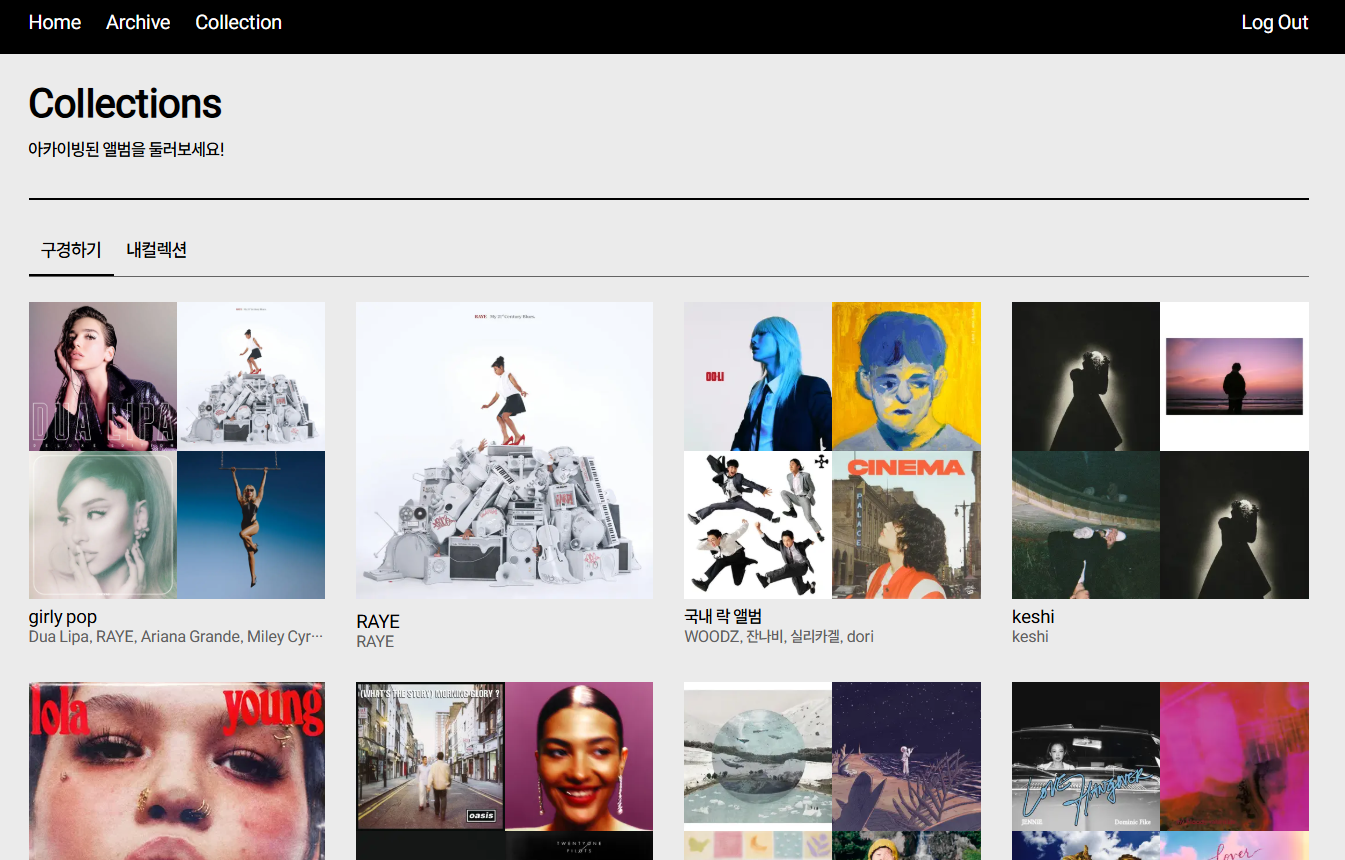Screen dimensions: 1345x860
Task: Select the Love Hangover album cover
Action: [x=1086, y=756]
